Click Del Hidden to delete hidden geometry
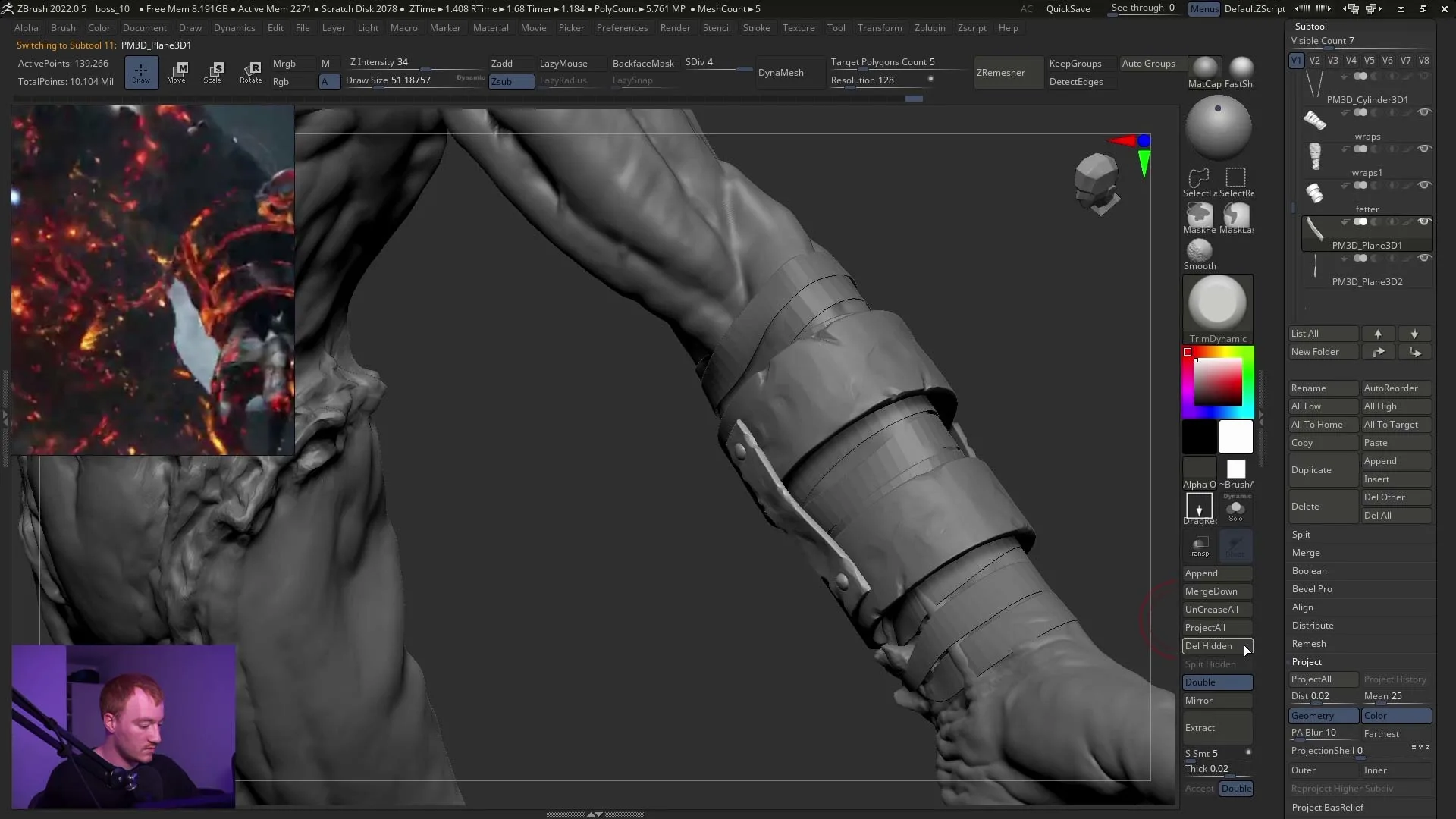Viewport: 1456px width, 819px height. click(1211, 646)
